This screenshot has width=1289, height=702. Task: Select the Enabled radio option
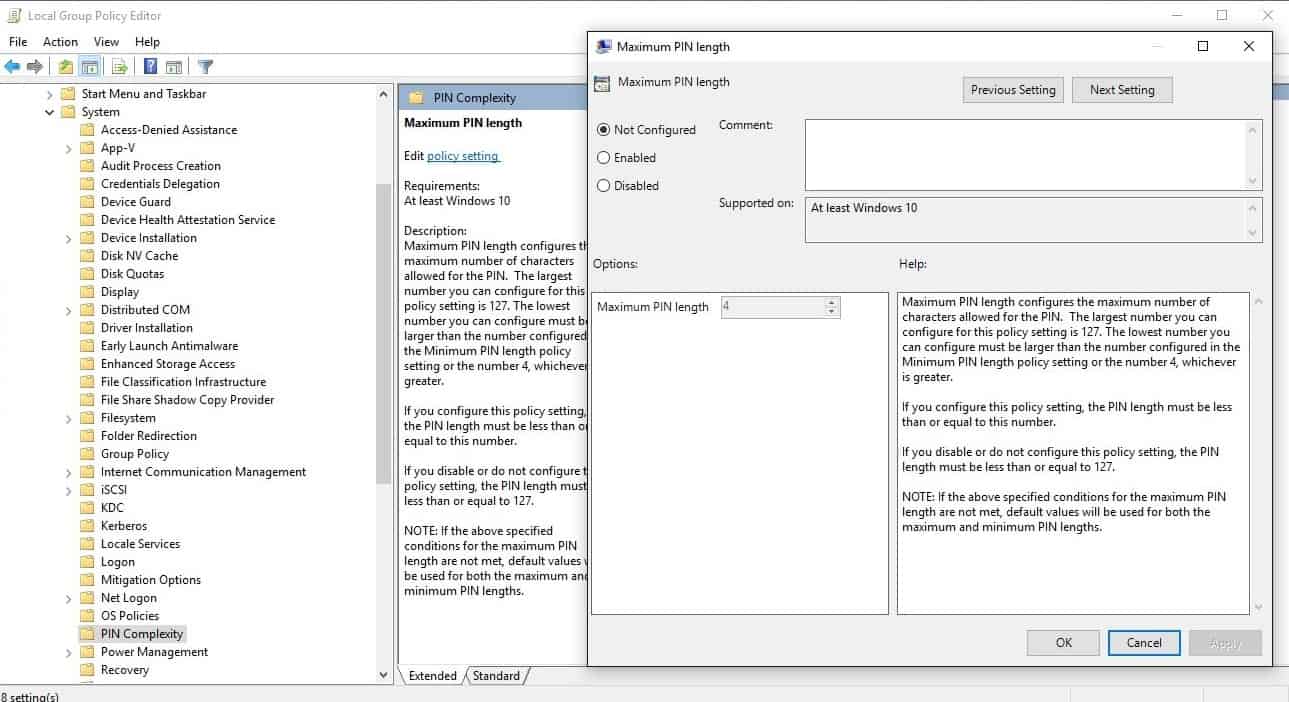(x=603, y=158)
